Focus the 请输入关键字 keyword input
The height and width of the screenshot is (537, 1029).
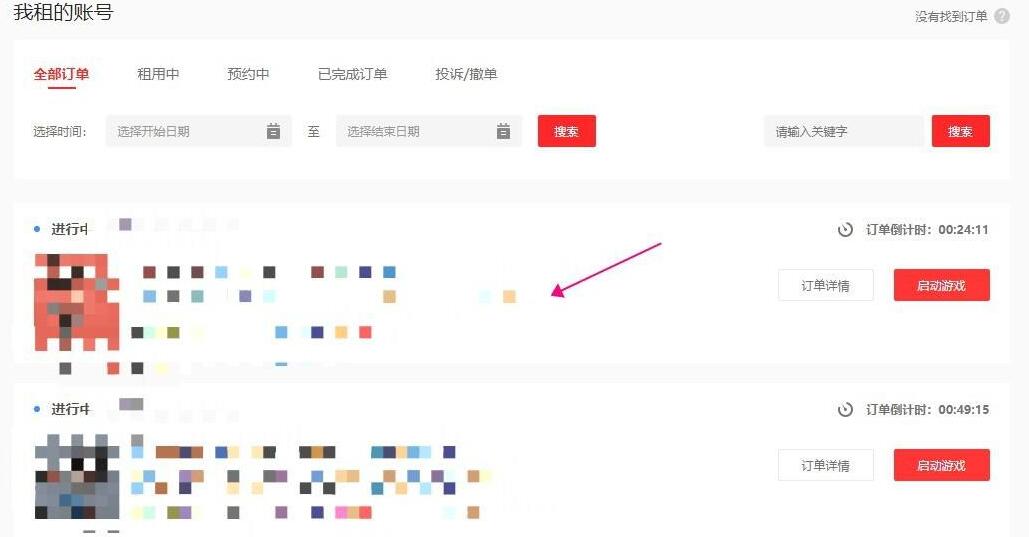tap(842, 131)
